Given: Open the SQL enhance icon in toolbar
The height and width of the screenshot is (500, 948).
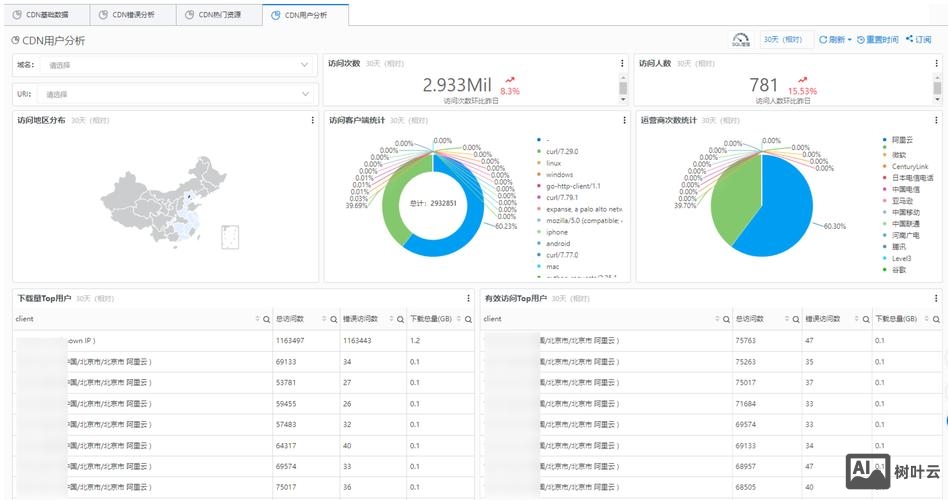Looking at the screenshot, I should click(741, 40).
